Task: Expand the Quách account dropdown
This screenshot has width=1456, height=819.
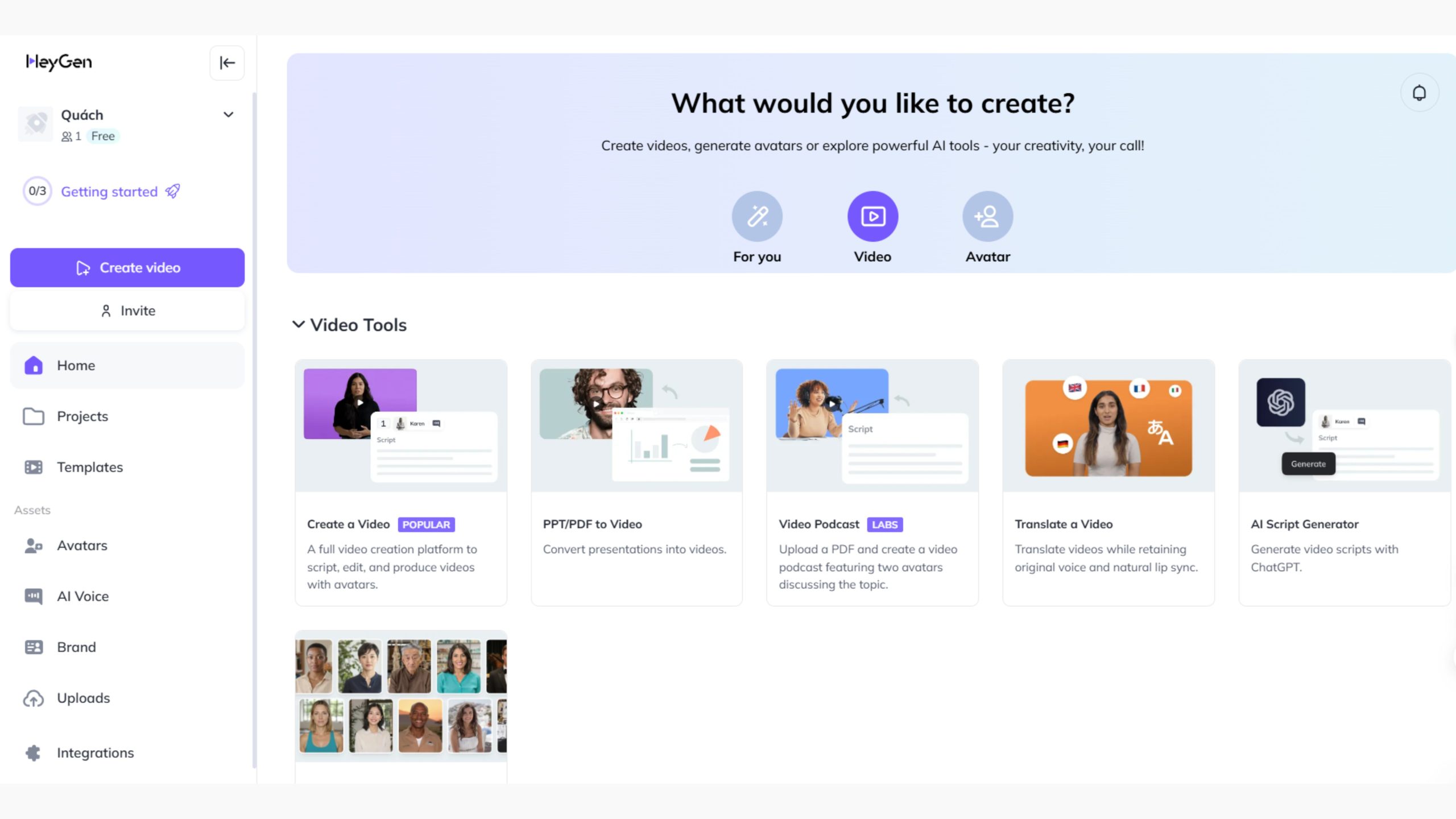Action: pos(227,114)
